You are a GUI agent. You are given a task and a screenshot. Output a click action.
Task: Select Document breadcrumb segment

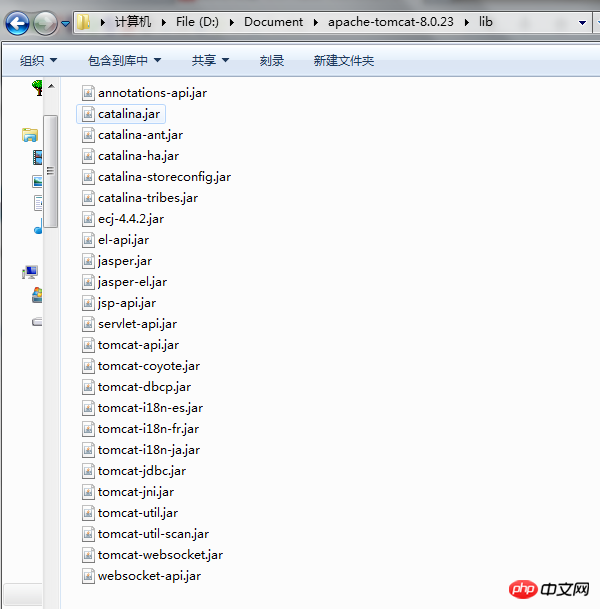(273, 22)
